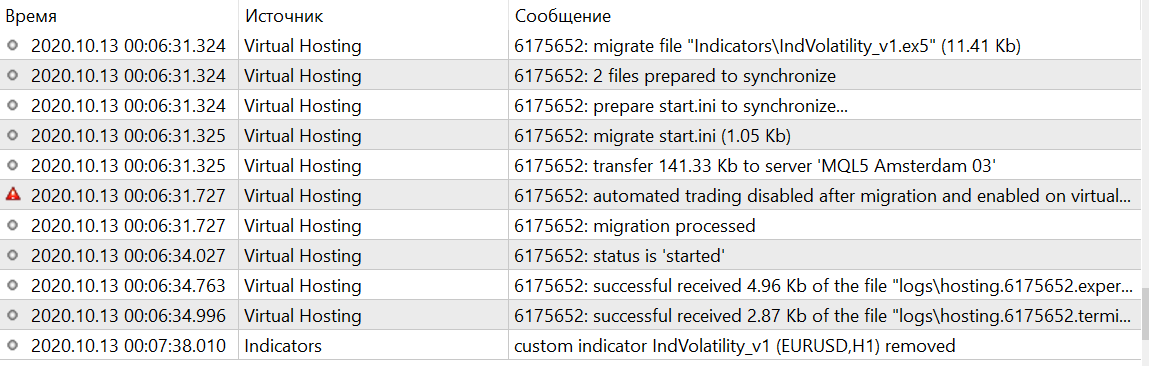
Task: Click timestamp 2020.10.13 00:07:38.010
Action: pos(128,345)
